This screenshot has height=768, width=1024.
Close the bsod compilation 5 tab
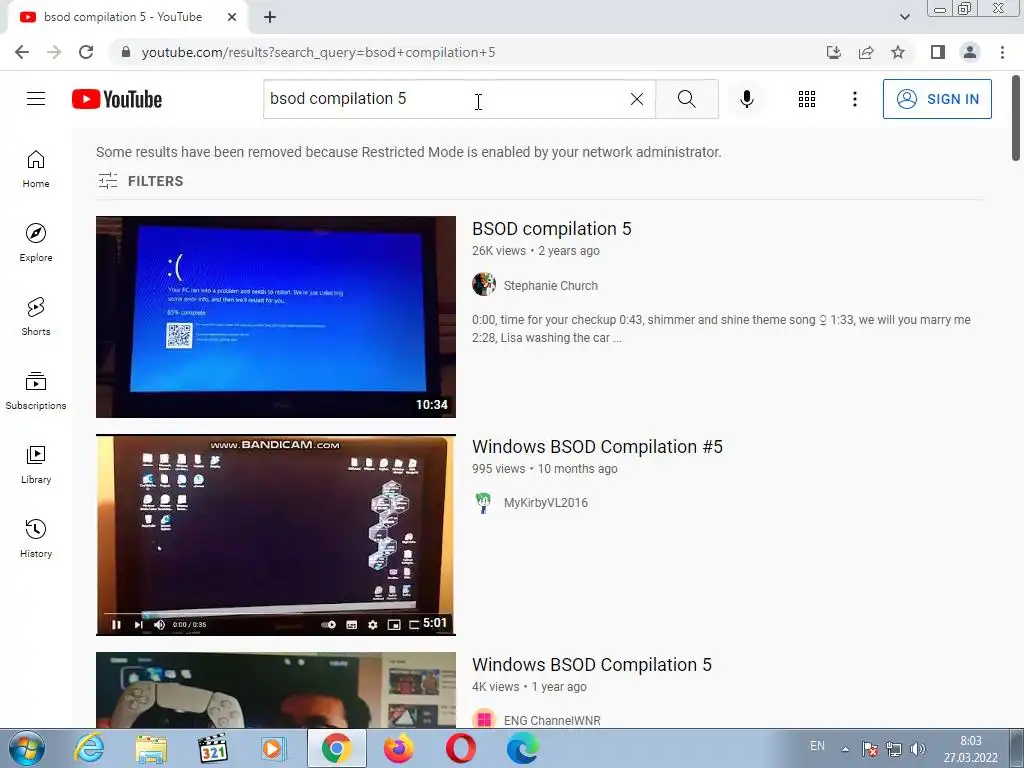pyautogui.click(x=232, y=17)
